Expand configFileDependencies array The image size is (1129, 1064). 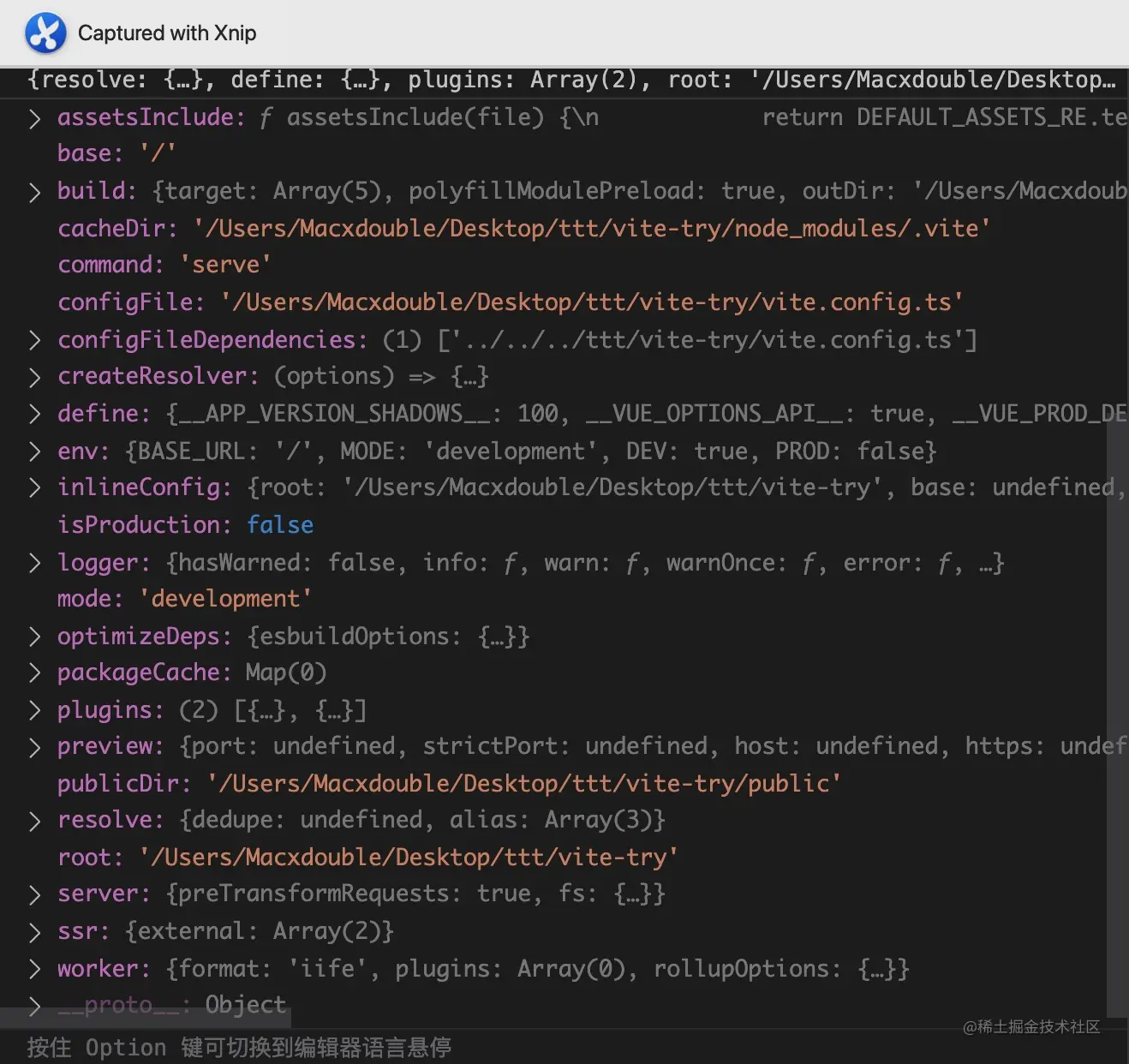click(x=34, y=341)
